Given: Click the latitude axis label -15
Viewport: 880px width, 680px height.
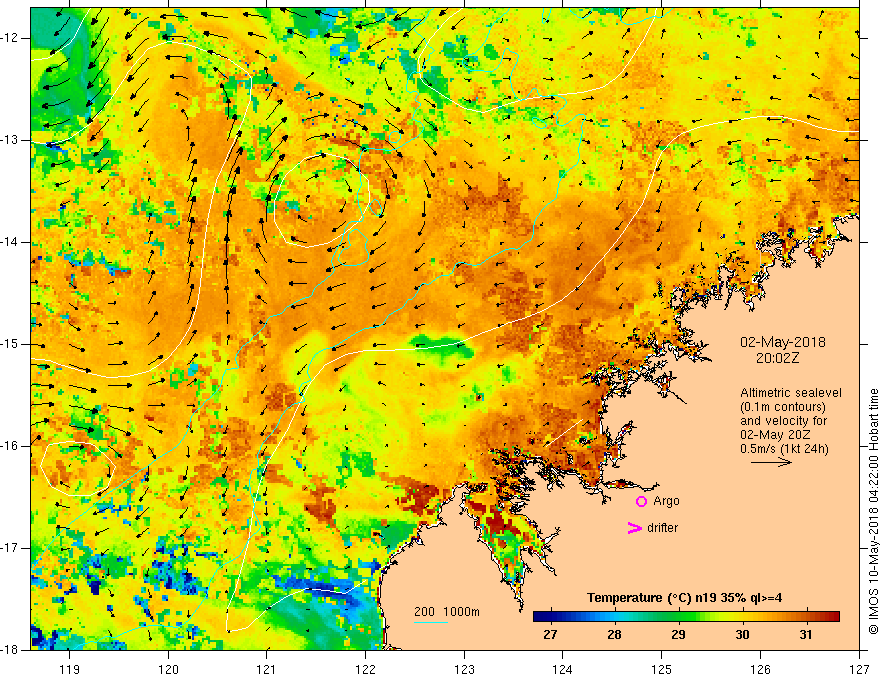Looking at the screenshot, I should pyautogui.click(x=10, y=344).
